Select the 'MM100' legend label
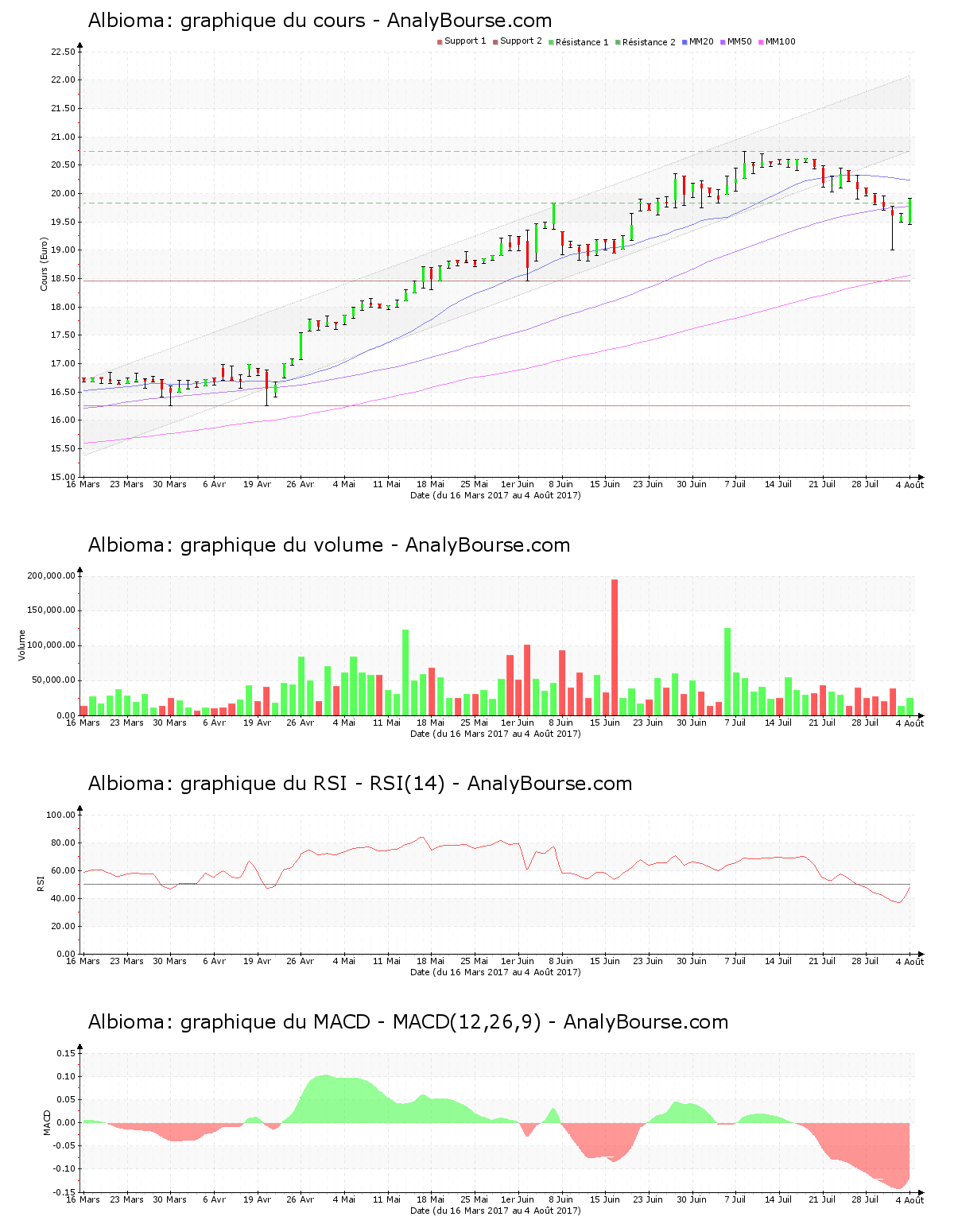 coord(780,41)
